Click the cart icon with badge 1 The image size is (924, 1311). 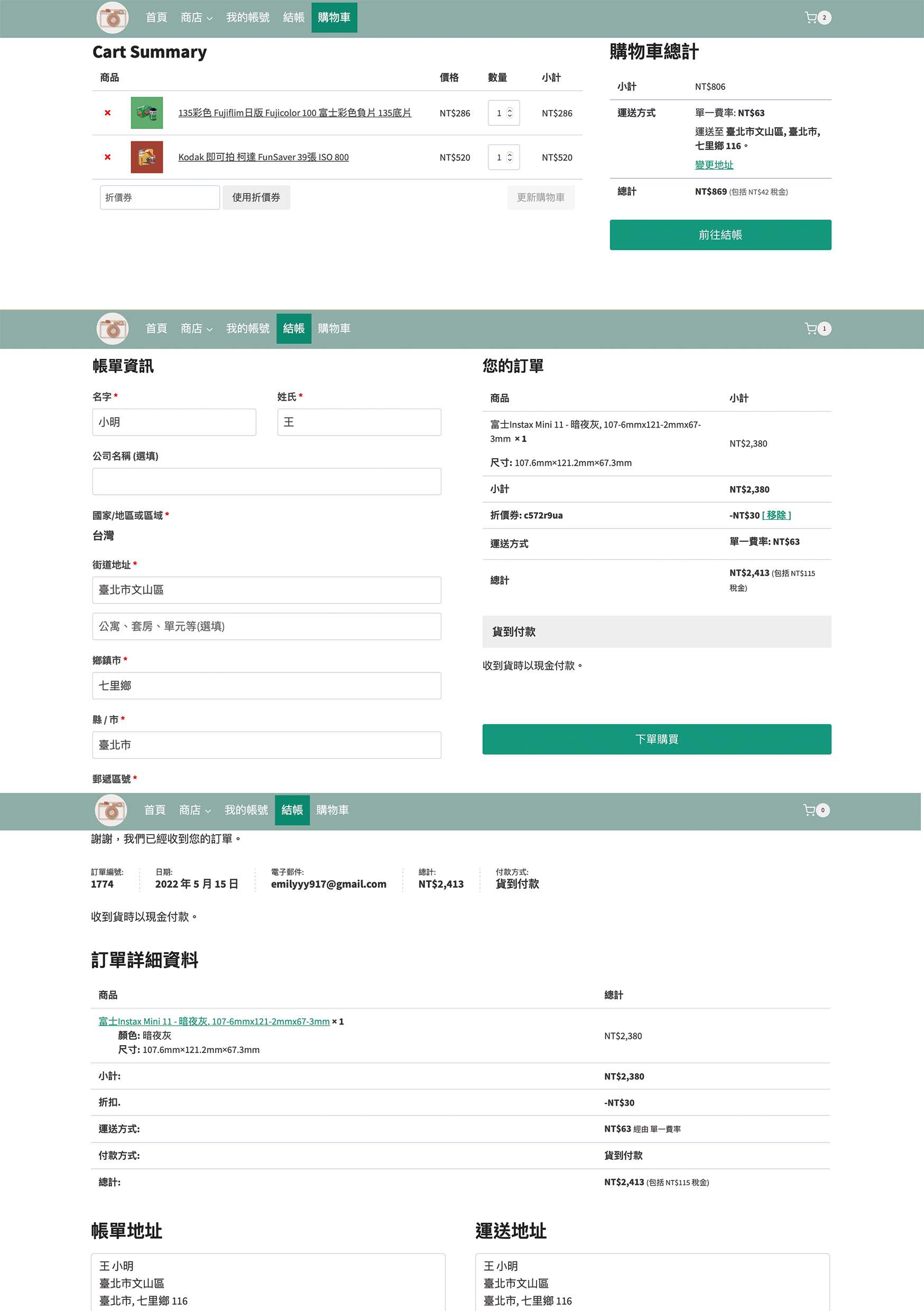tap(816, 328)
